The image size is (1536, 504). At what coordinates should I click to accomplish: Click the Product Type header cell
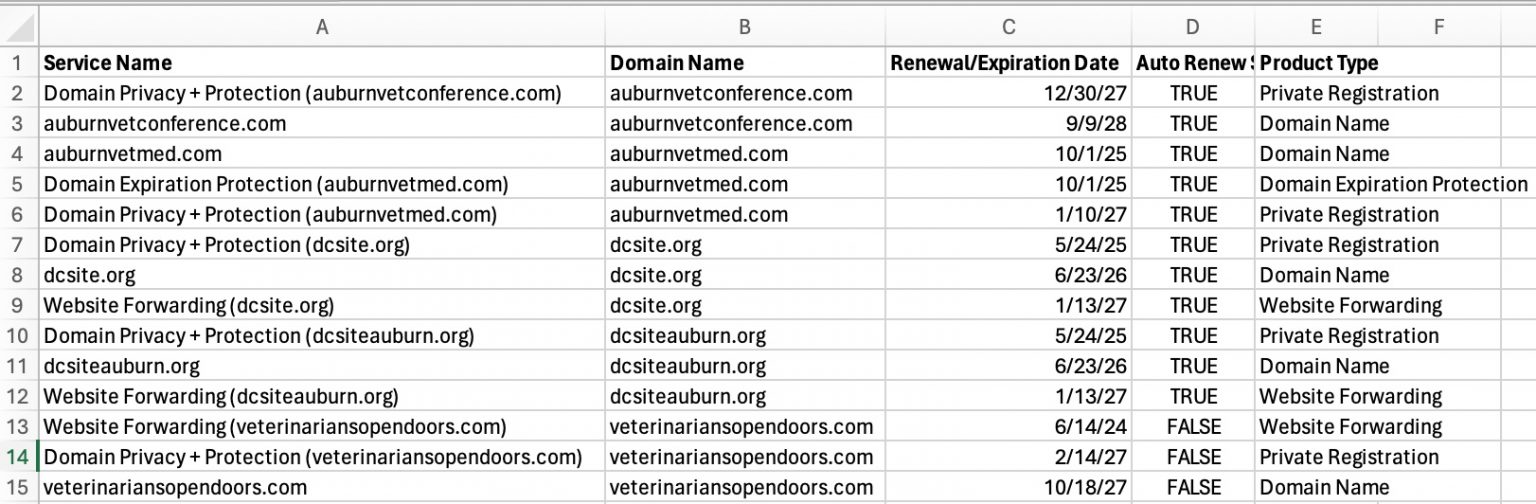tap(1319, 63)
